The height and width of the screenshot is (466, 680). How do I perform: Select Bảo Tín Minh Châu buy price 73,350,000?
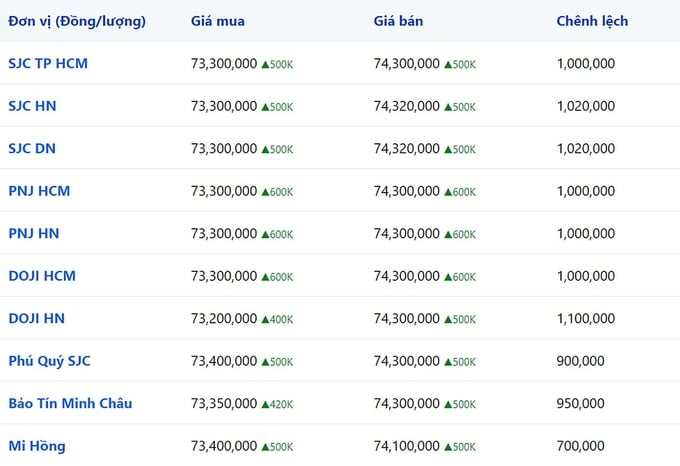click(224, 404)
